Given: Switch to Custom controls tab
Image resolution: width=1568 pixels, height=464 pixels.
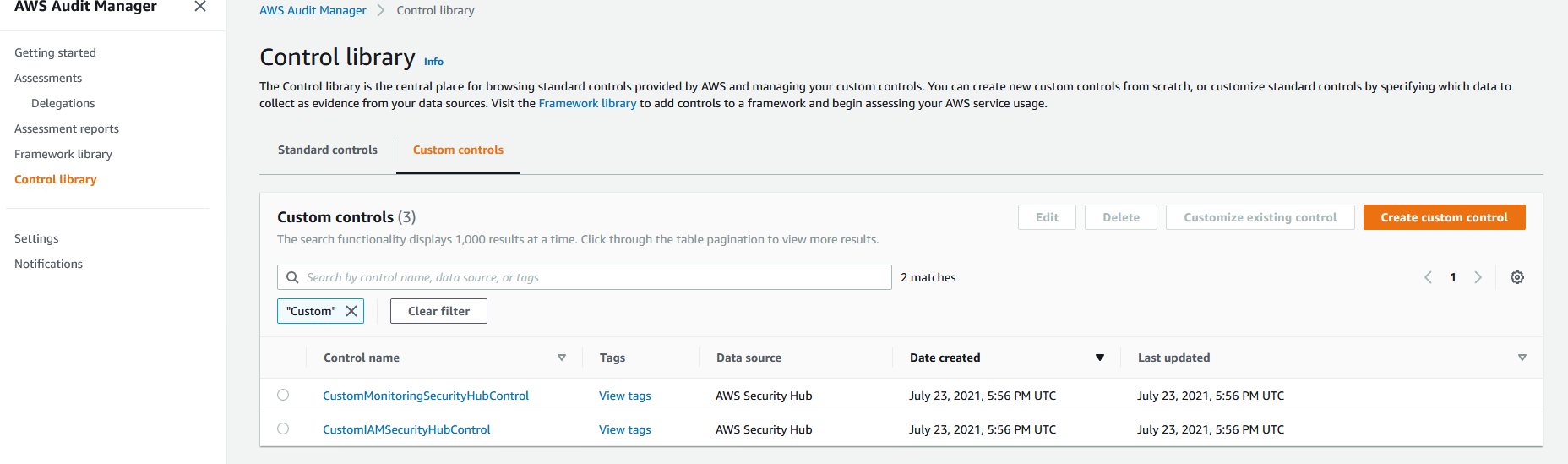Looking at the screenshot, I should pos(458,150).
